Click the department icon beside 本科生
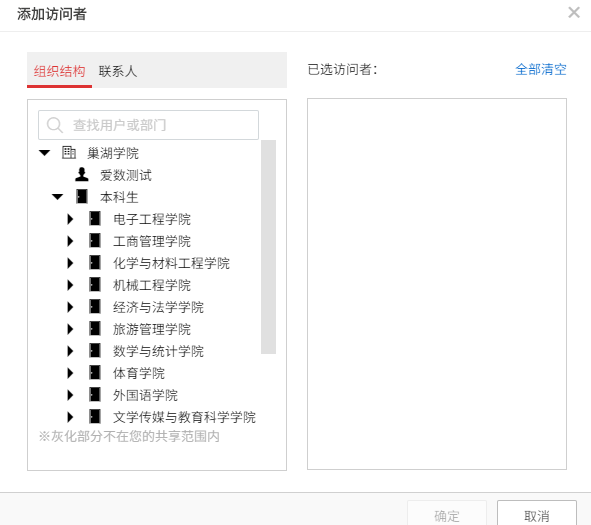This screenshot has height=525, width=591. (x=82, y=196)
